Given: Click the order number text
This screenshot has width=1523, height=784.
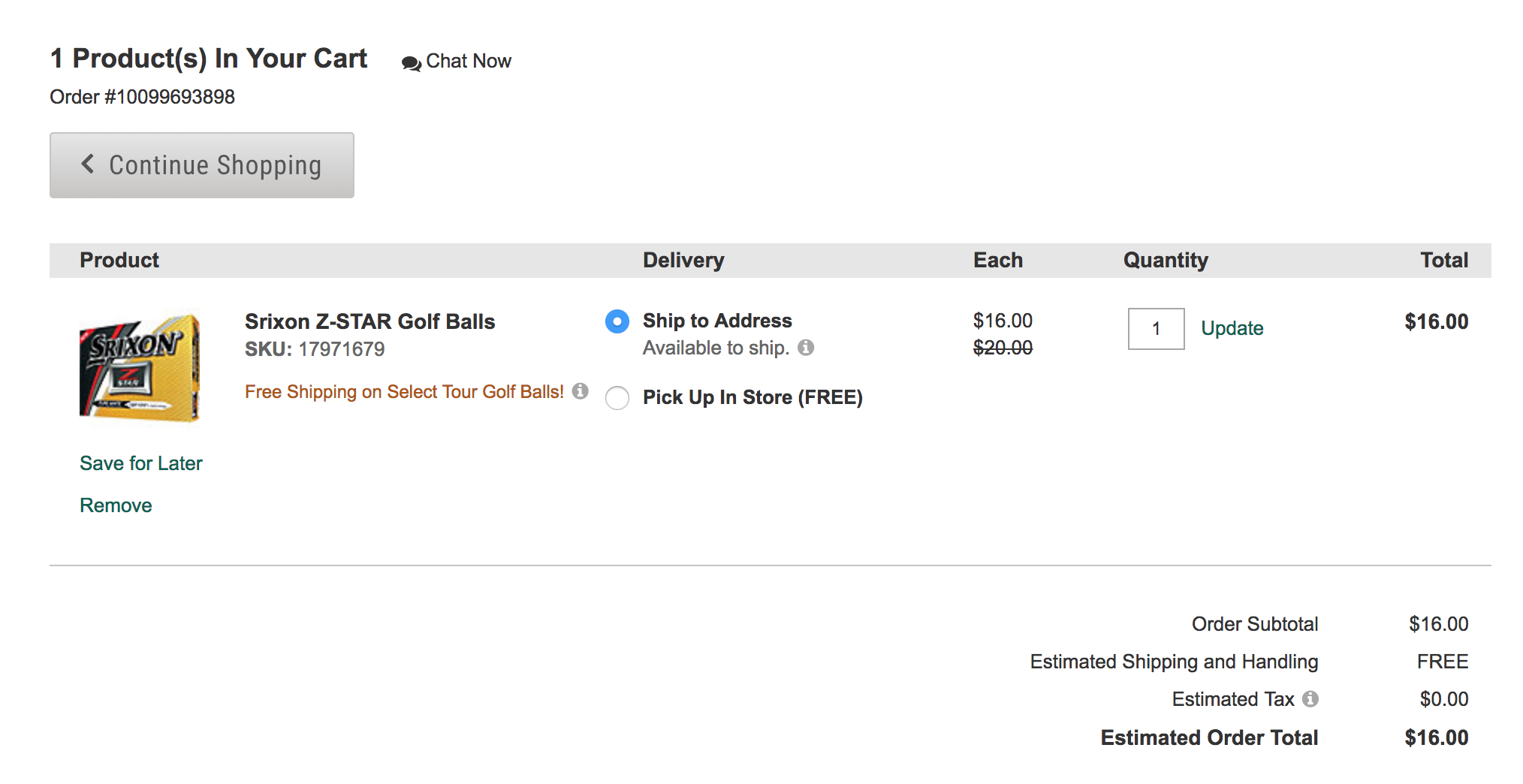Looking at the screenshot, I should pyautogui.click(x=142, y=97).
